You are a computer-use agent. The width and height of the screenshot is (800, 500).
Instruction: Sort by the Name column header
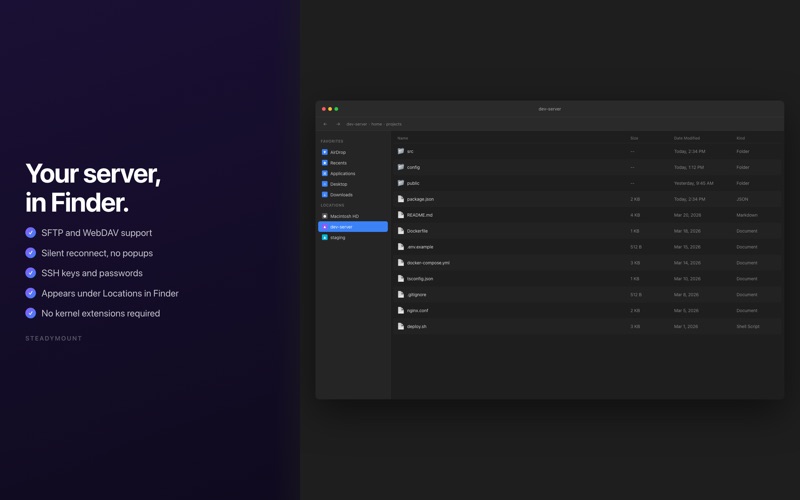tap(403, 138)
